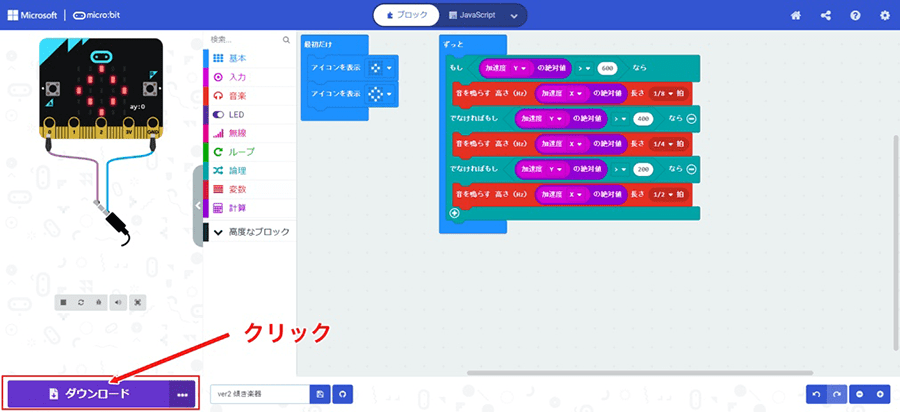This screenshot has height=412, width=900.
Task: Change axis X dropdown in the 1/8 tone block
Action: point(576,94)
